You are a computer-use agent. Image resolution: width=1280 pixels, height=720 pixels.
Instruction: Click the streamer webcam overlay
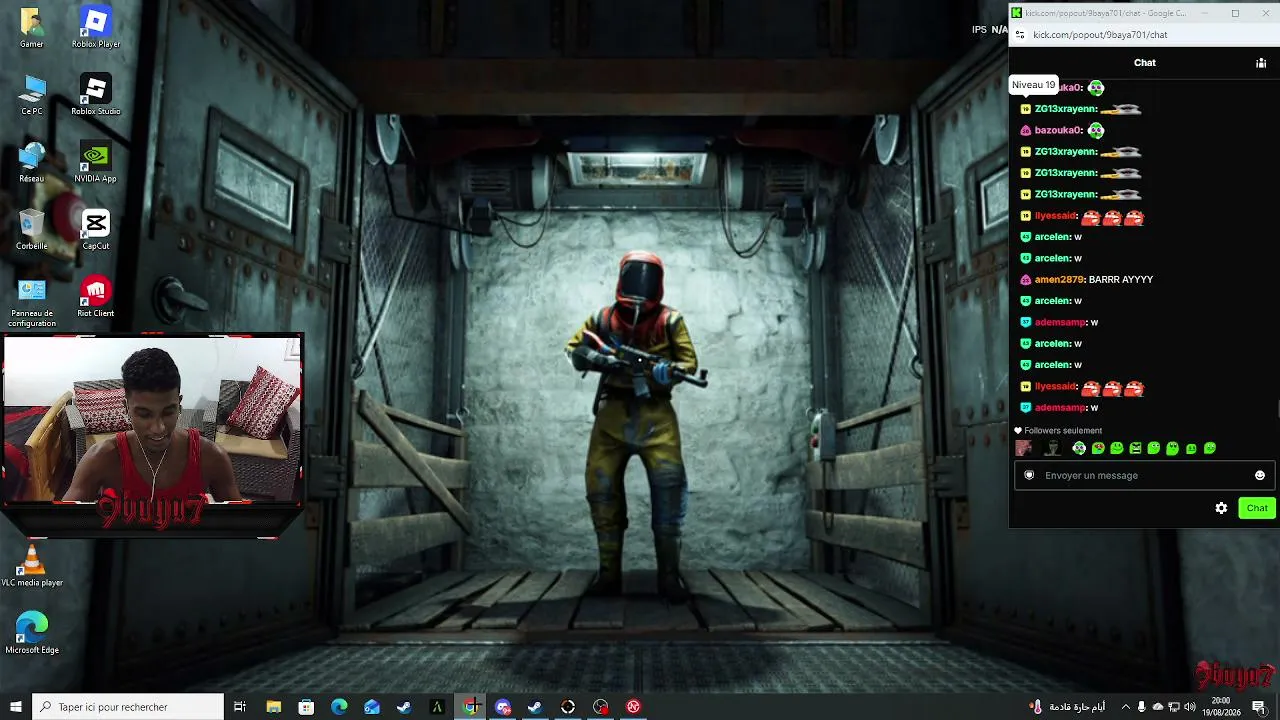[152, 420]
